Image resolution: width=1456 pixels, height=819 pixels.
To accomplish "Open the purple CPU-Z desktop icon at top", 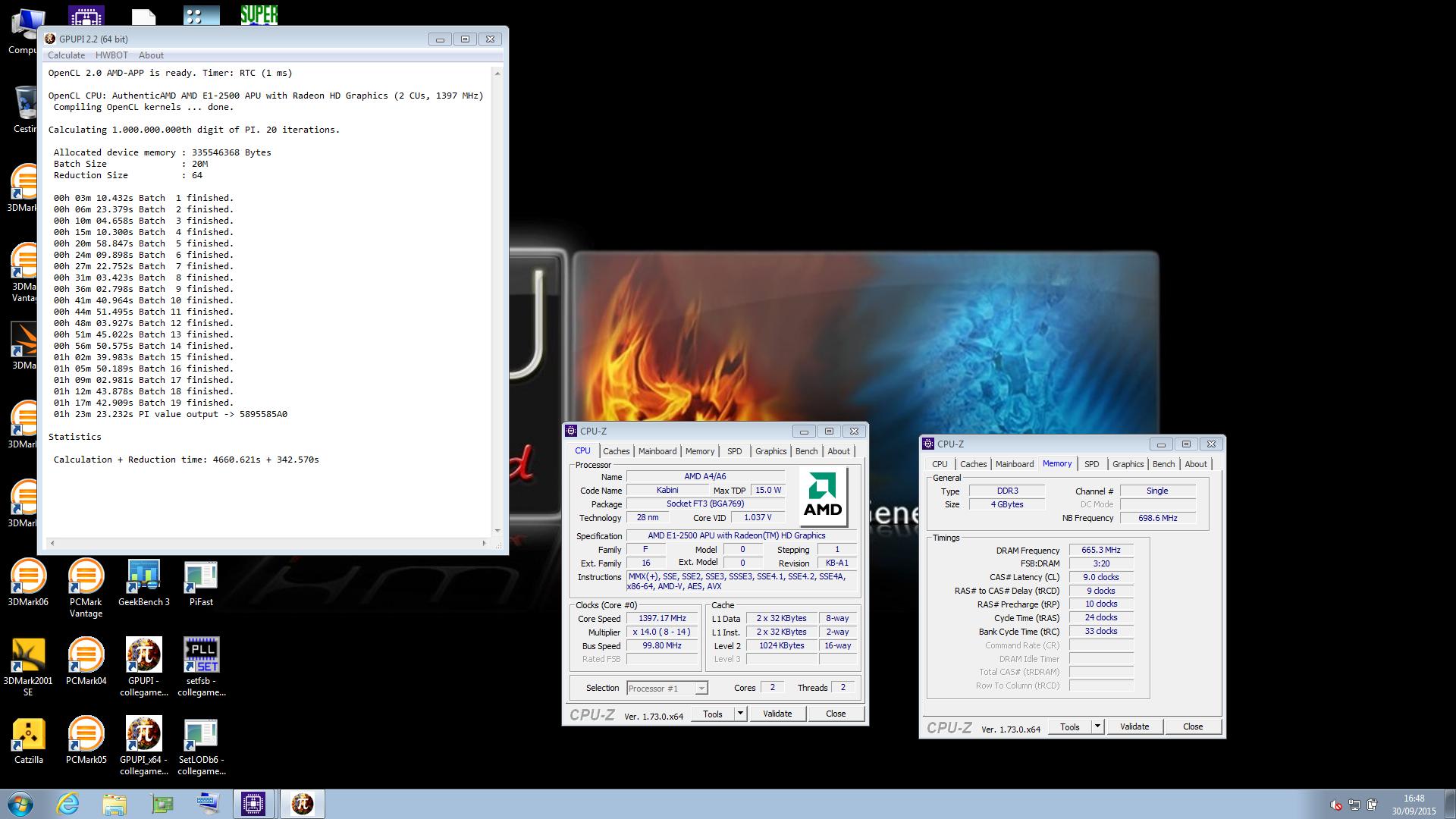I will coord(86,15).
